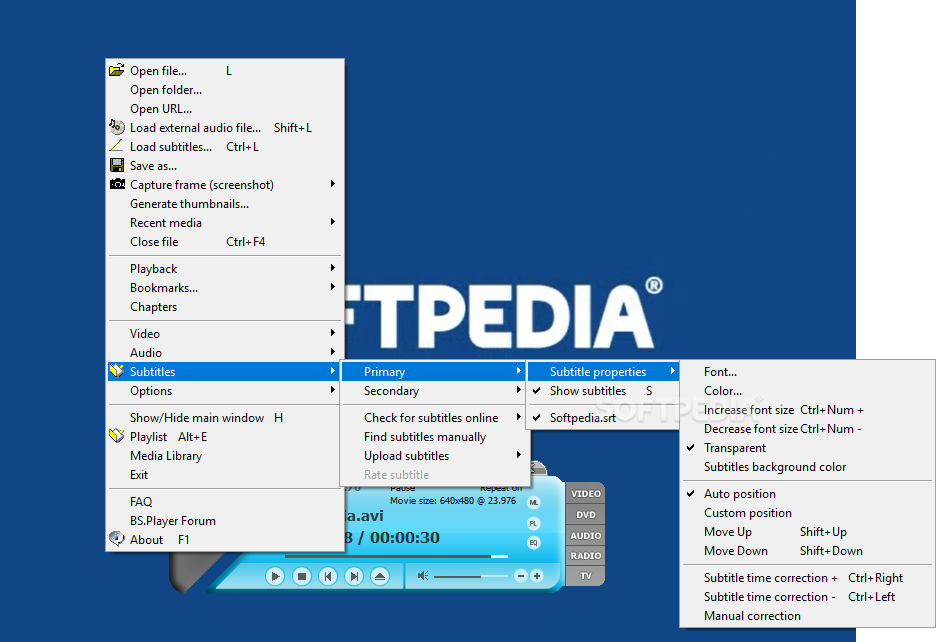
Task: Increase volume with the plus button
Action: (537, 576)
